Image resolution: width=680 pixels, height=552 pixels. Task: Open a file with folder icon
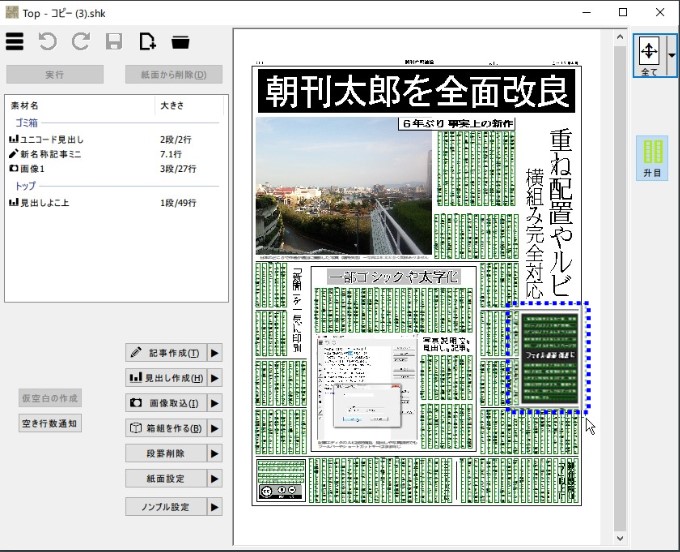pos(180,42)
